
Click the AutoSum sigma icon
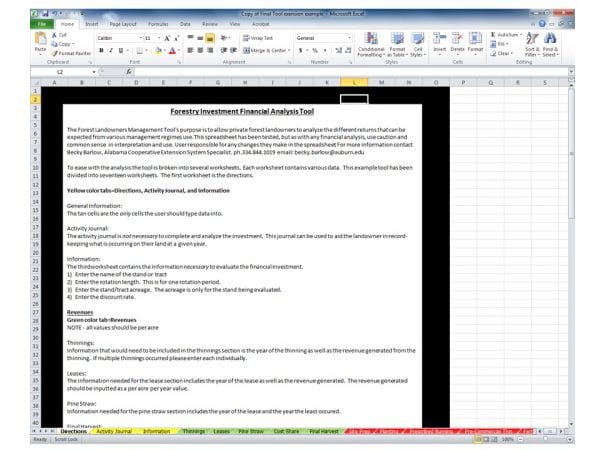coord(492,35)
